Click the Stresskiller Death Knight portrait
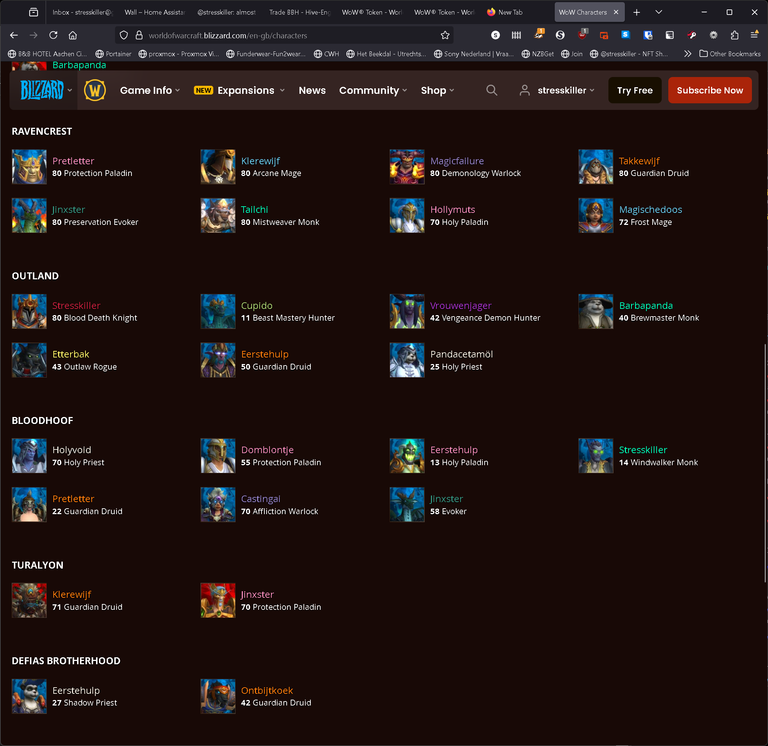This screenshot has height=746, width=768. coord(29,312)
